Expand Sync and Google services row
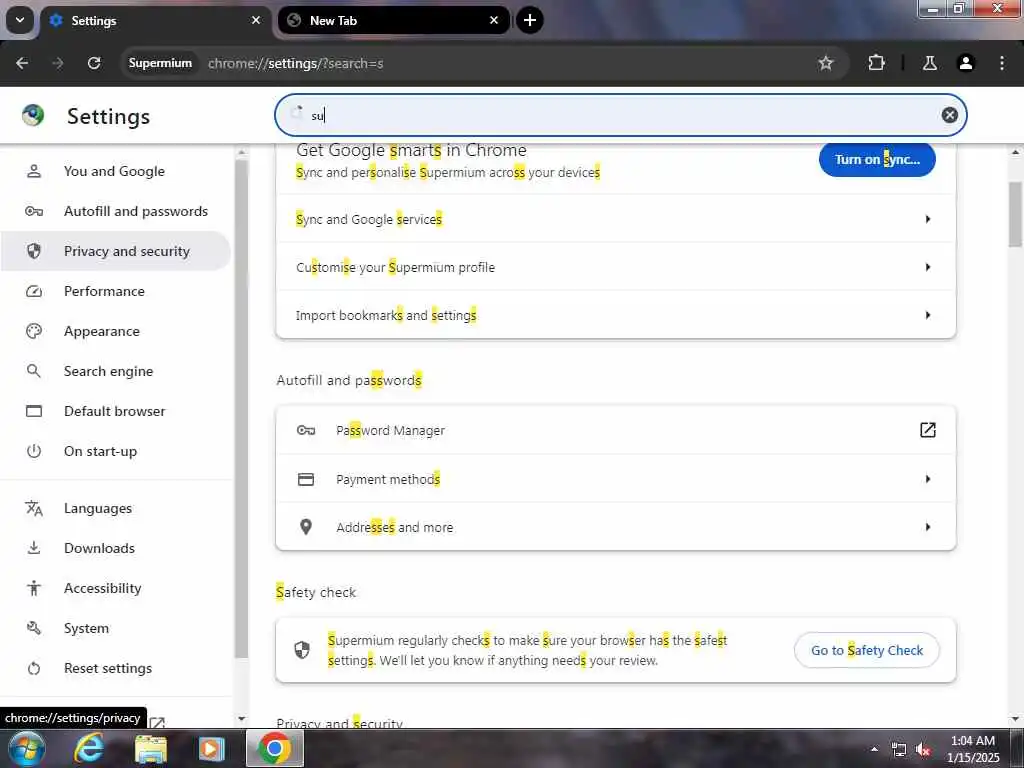Viewport: 1024px width, 768px height. (x=616, y=219)
